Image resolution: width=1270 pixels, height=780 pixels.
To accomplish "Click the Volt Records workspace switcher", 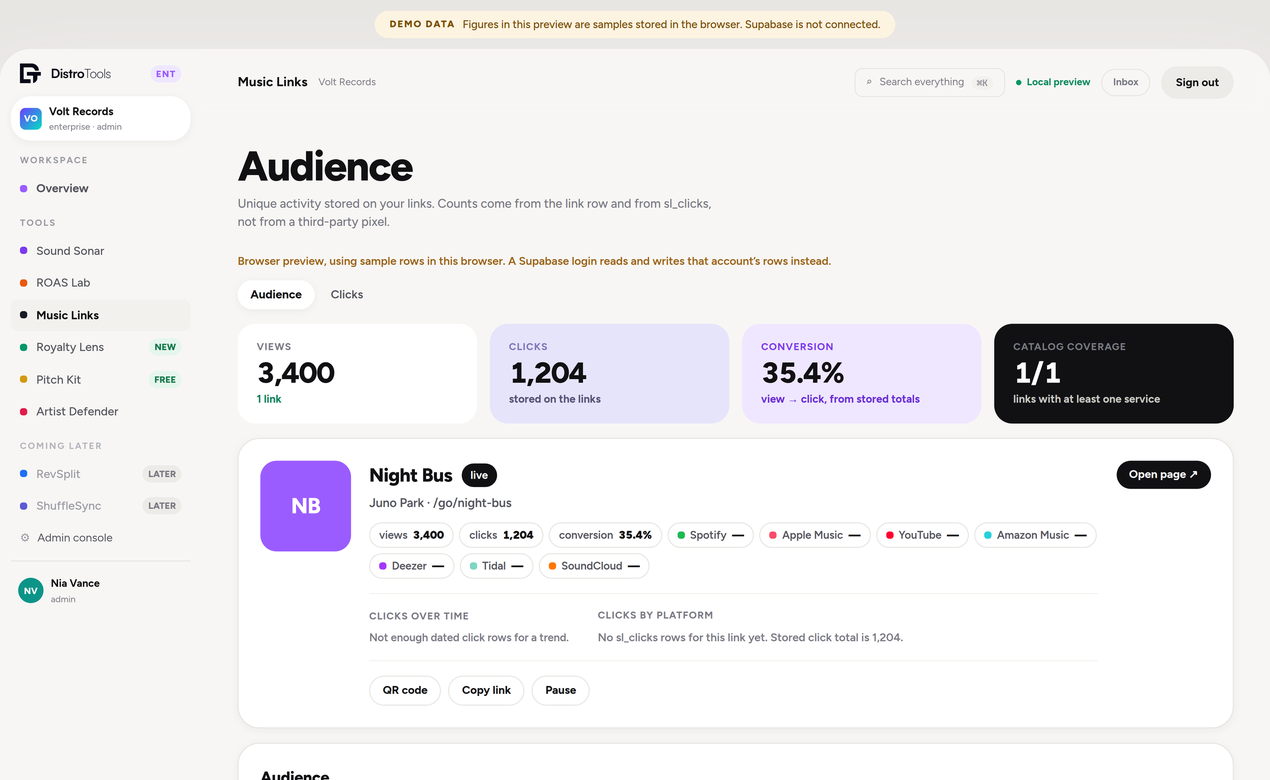I will (100, 119).
